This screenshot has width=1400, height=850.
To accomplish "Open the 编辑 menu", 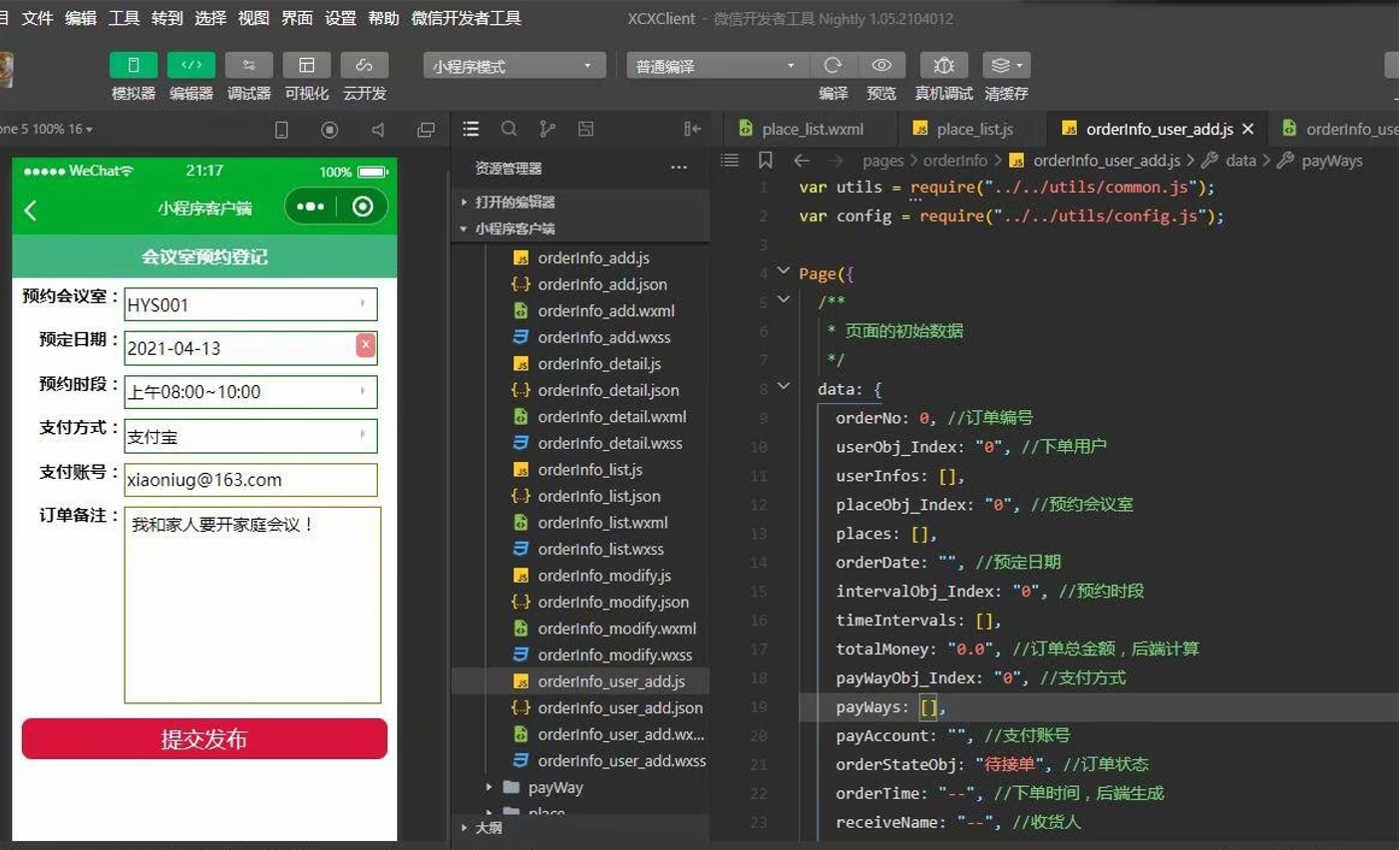I will (x=81, y=18).
